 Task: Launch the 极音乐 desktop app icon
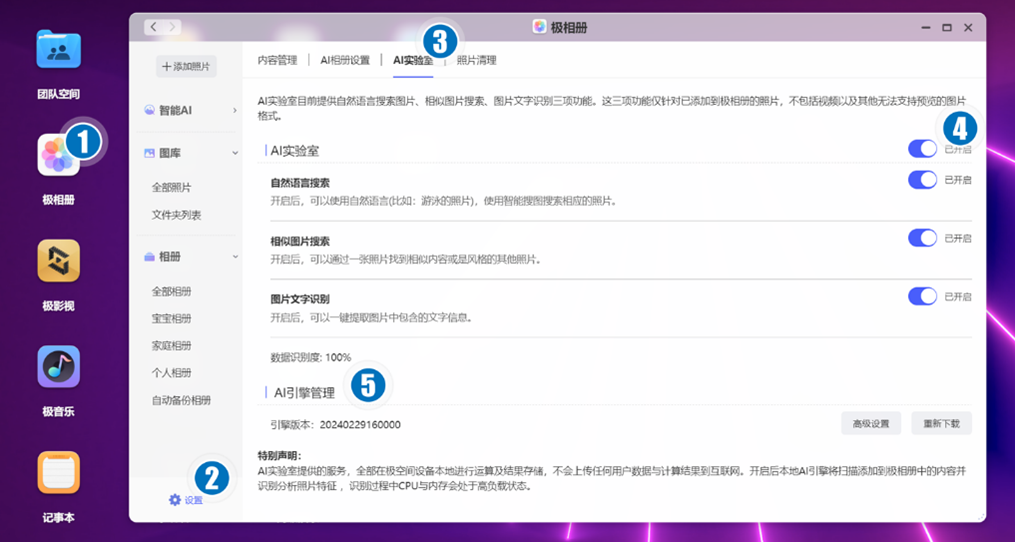58,367
